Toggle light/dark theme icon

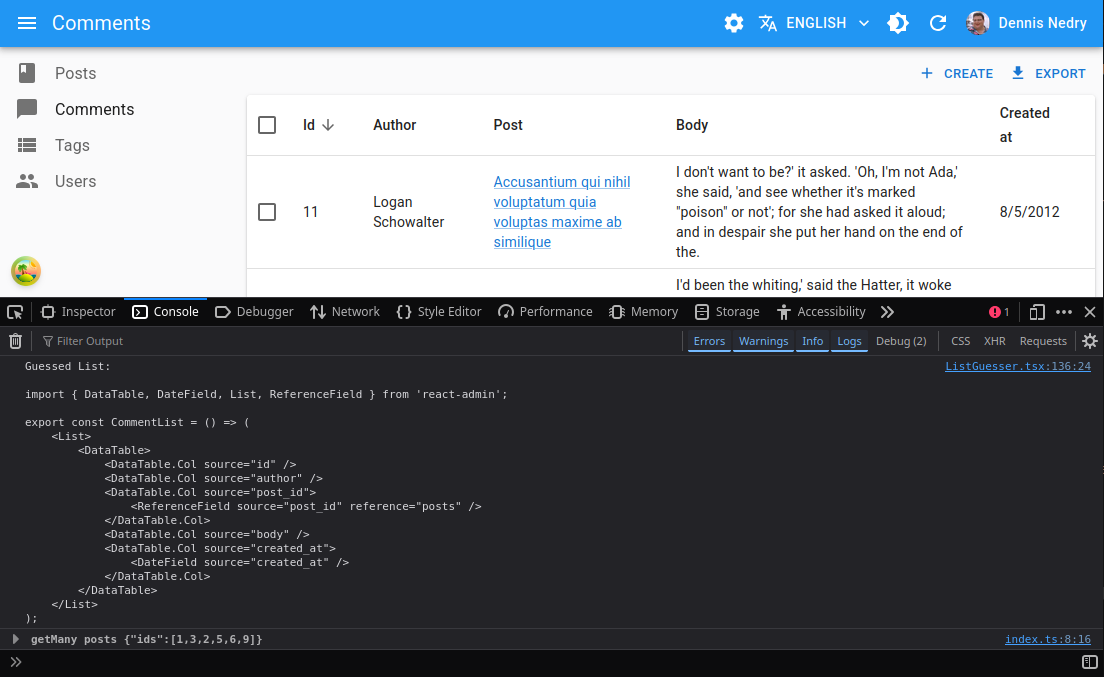pos(898,23)
